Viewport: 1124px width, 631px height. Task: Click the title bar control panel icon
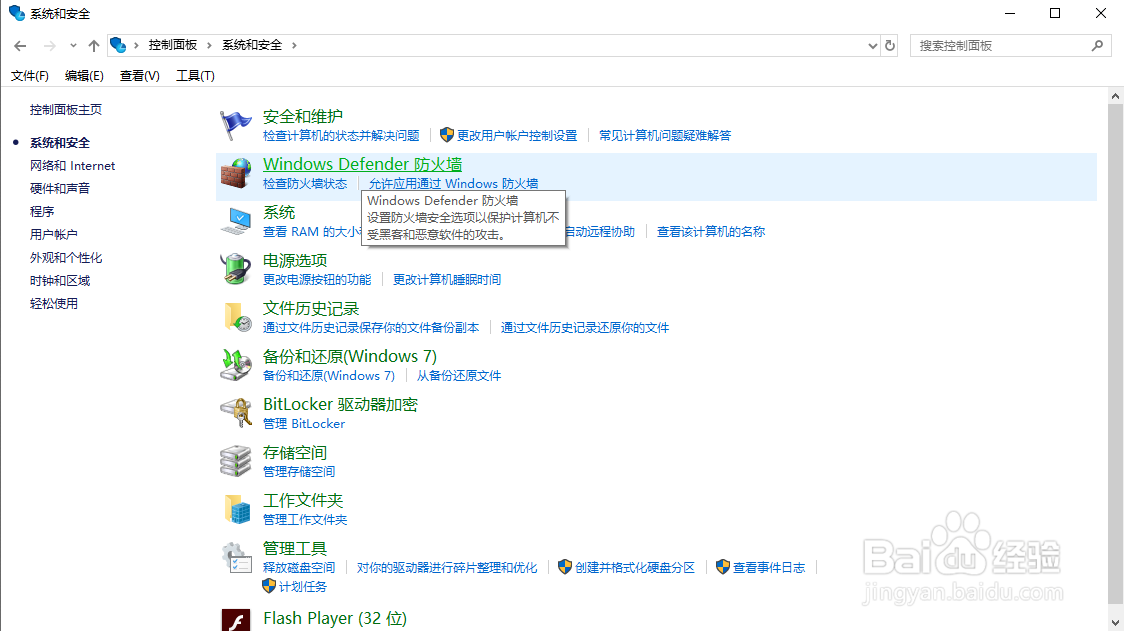point(16,13)
